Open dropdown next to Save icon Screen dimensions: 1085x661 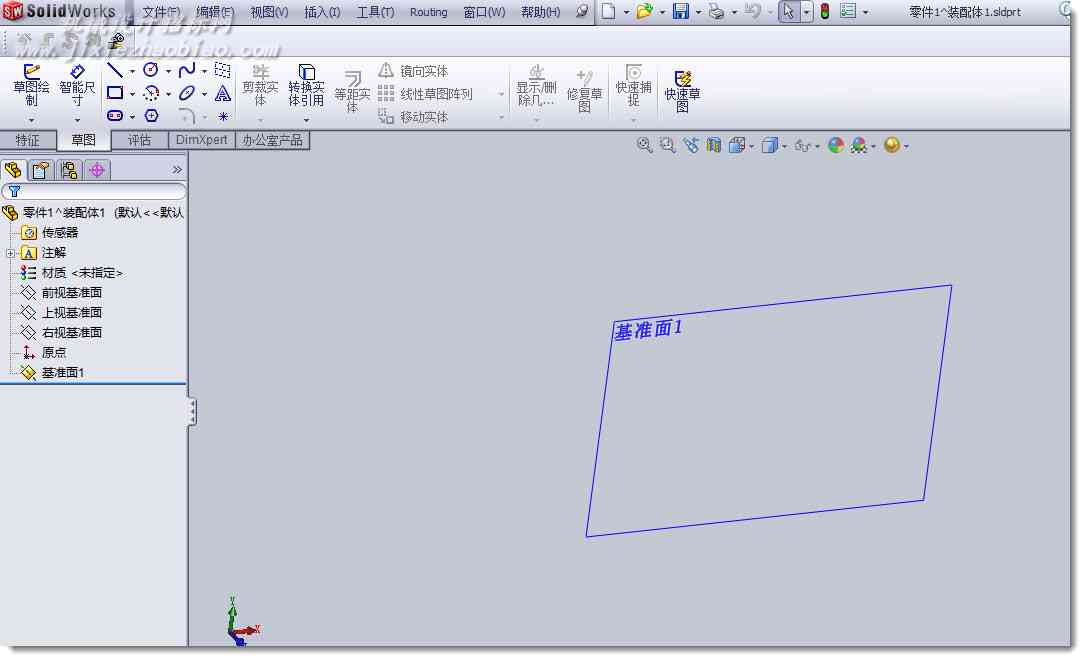tap(698, 12)
